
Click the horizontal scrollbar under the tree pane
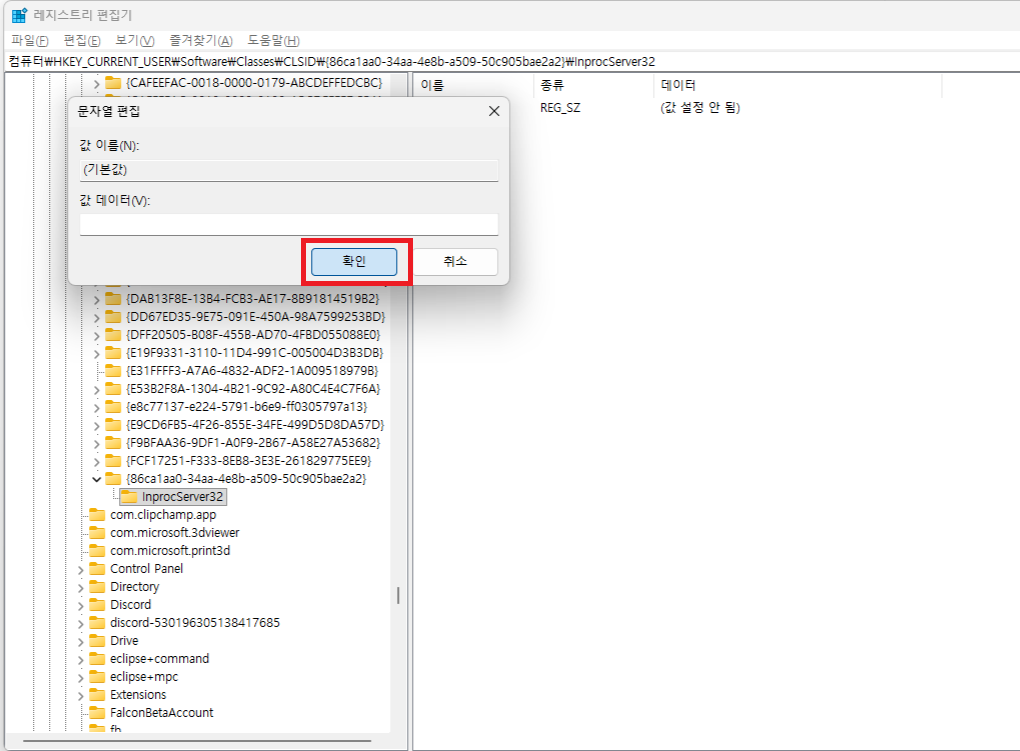pos(198,741)
